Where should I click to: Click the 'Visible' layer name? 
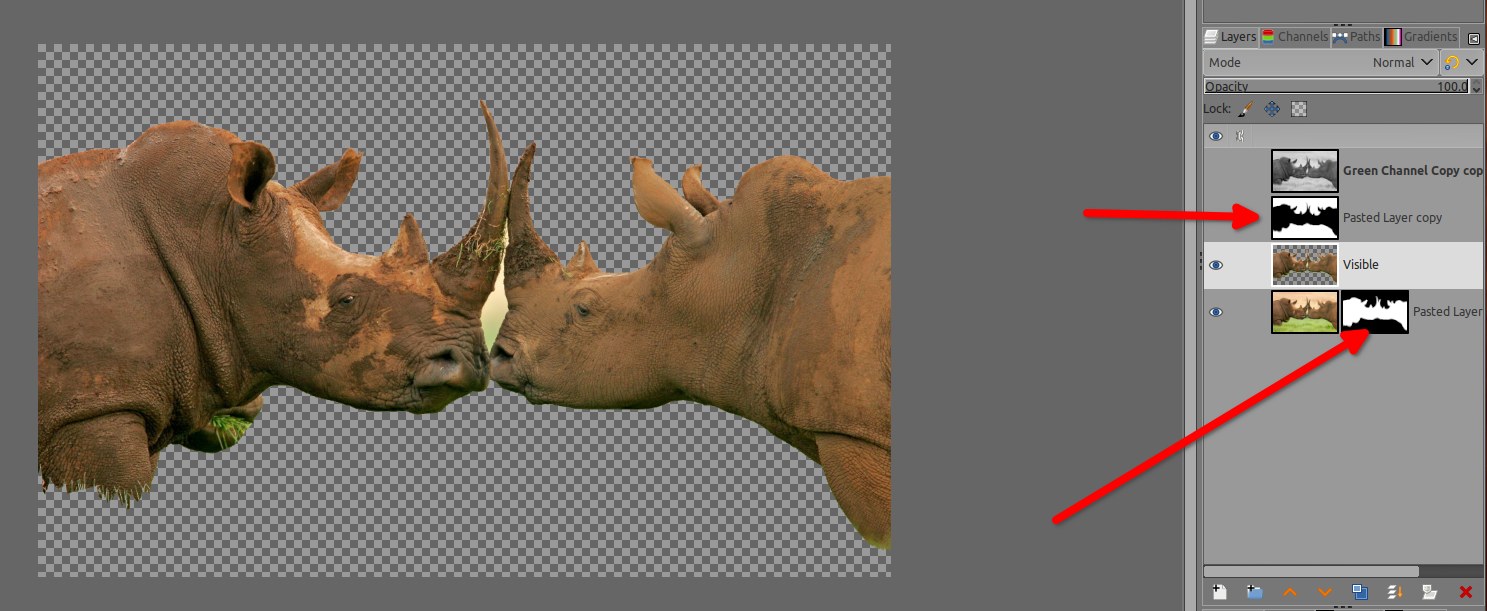click(x=1361, y=265)
